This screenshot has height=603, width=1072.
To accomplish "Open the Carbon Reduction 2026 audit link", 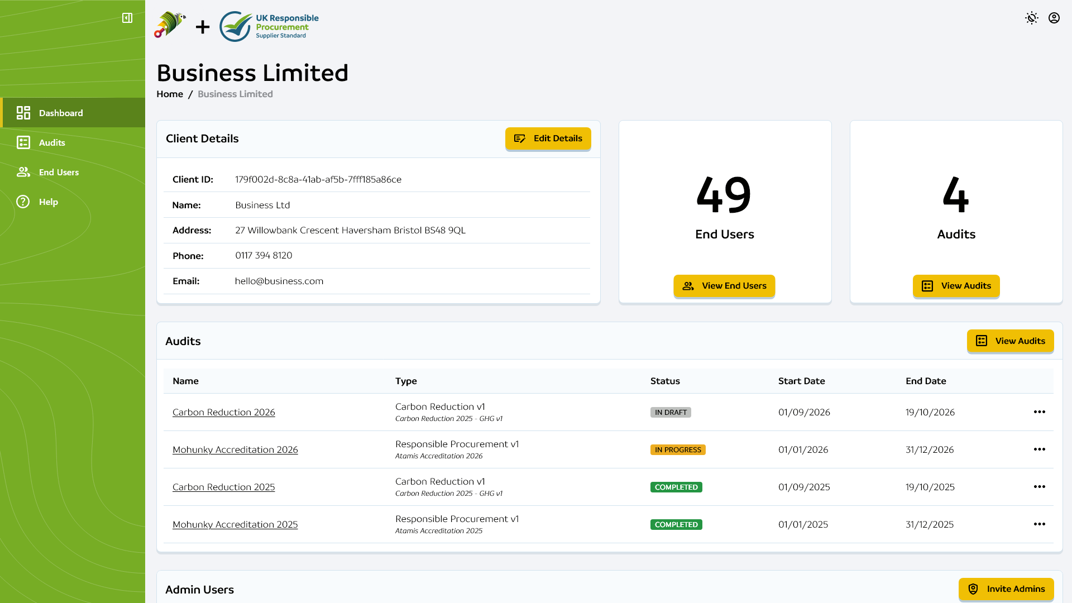I will pos(223,412).
